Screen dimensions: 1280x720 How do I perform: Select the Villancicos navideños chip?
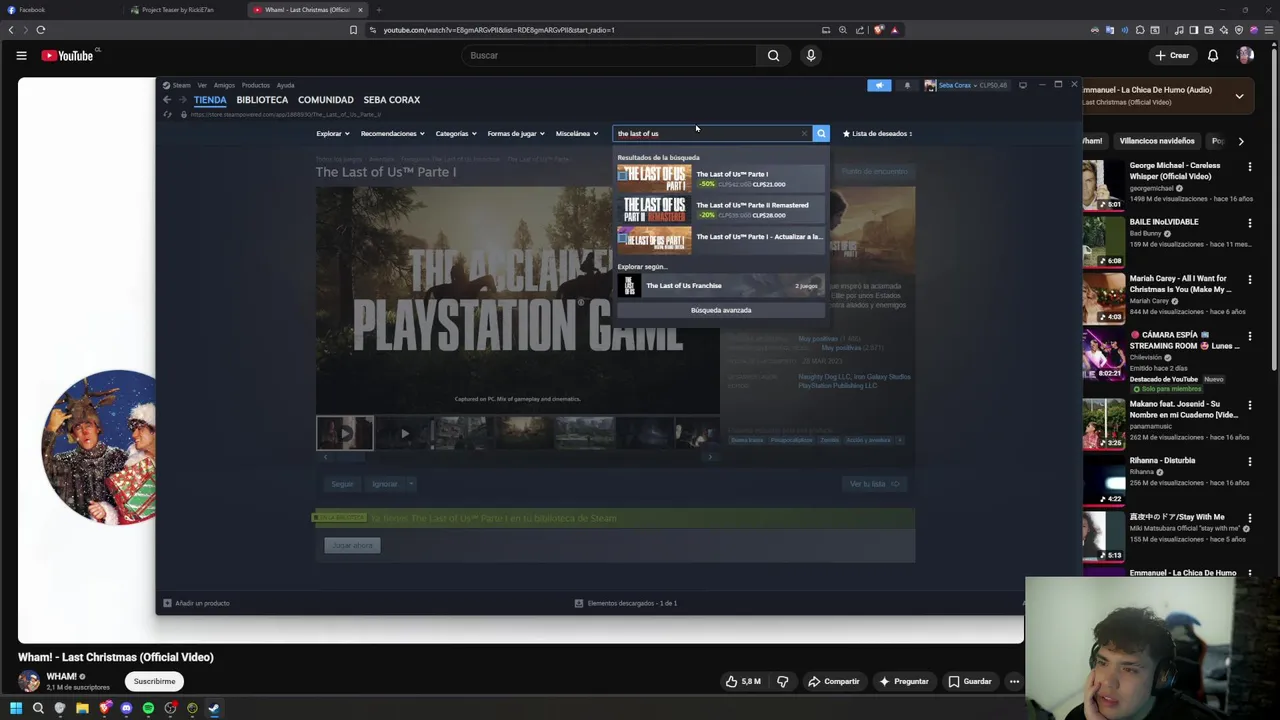1156,141
